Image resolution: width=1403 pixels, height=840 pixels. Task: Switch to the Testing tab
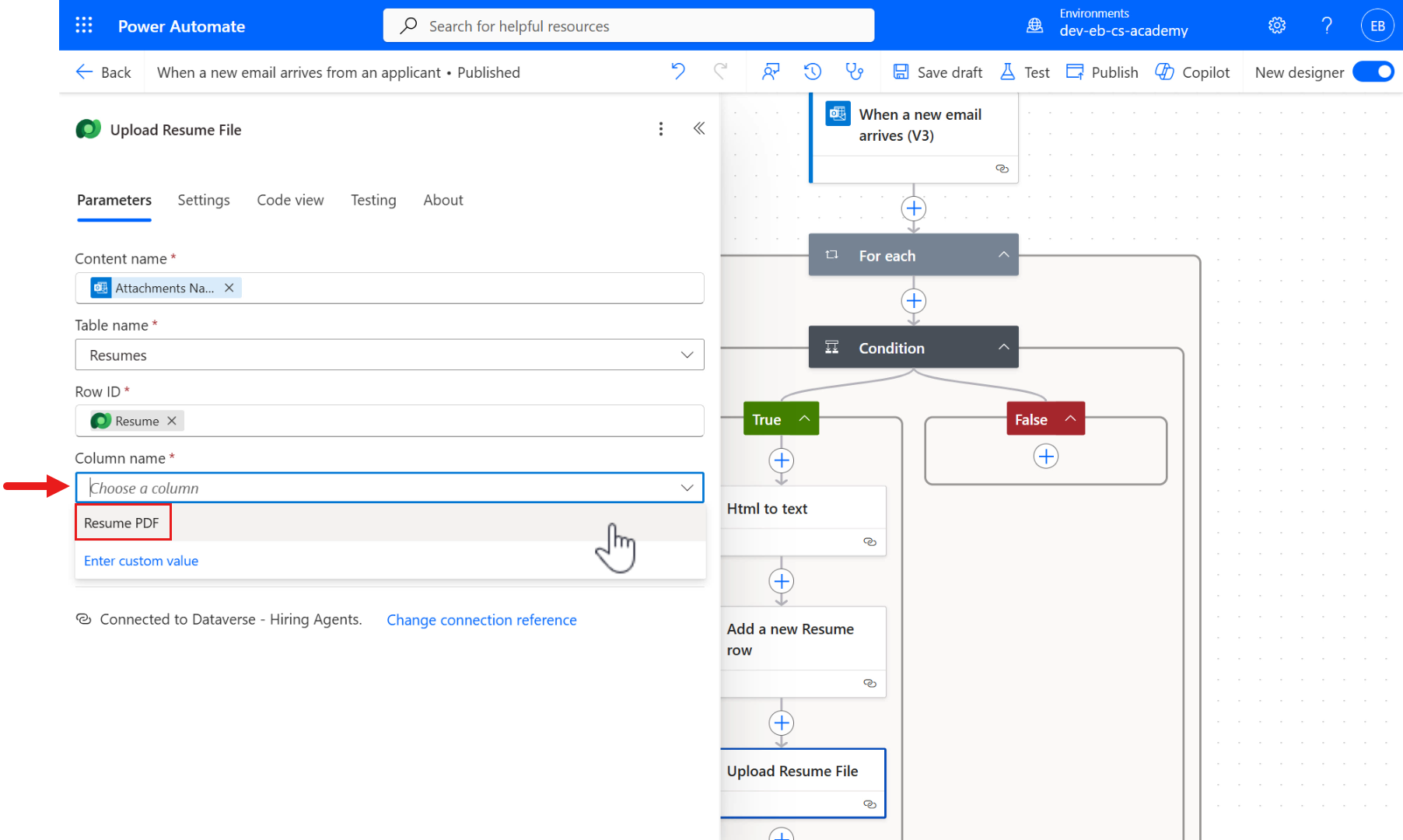coord(373,200)
